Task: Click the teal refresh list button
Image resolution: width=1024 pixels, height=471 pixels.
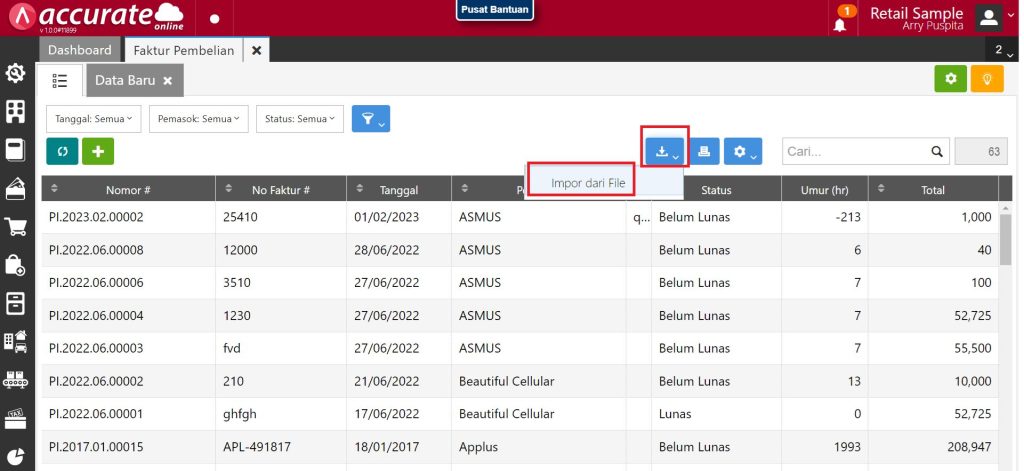Action: [x=62, y=151]
